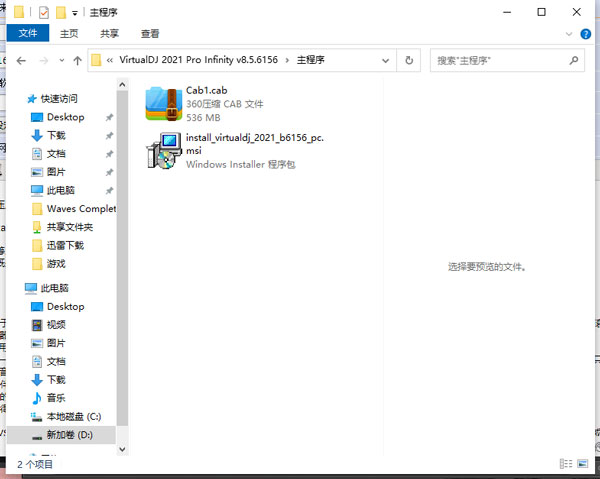The width and height of the screenshot is (600, 479).
Task: Click the properties checkmark icon in title bar
Action: click(44, 13)
